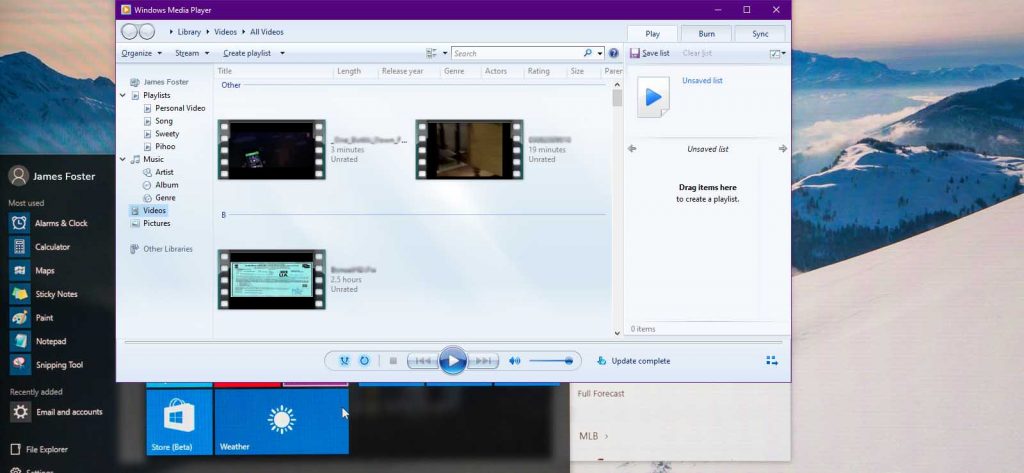Turn on shuffle mode
This screenshot has height=473, width=1024.
click(345, 361)
